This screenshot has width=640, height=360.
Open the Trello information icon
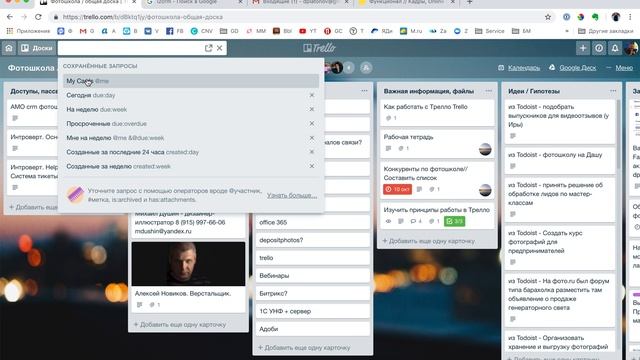pyautogui.click(x=599, y=48)
